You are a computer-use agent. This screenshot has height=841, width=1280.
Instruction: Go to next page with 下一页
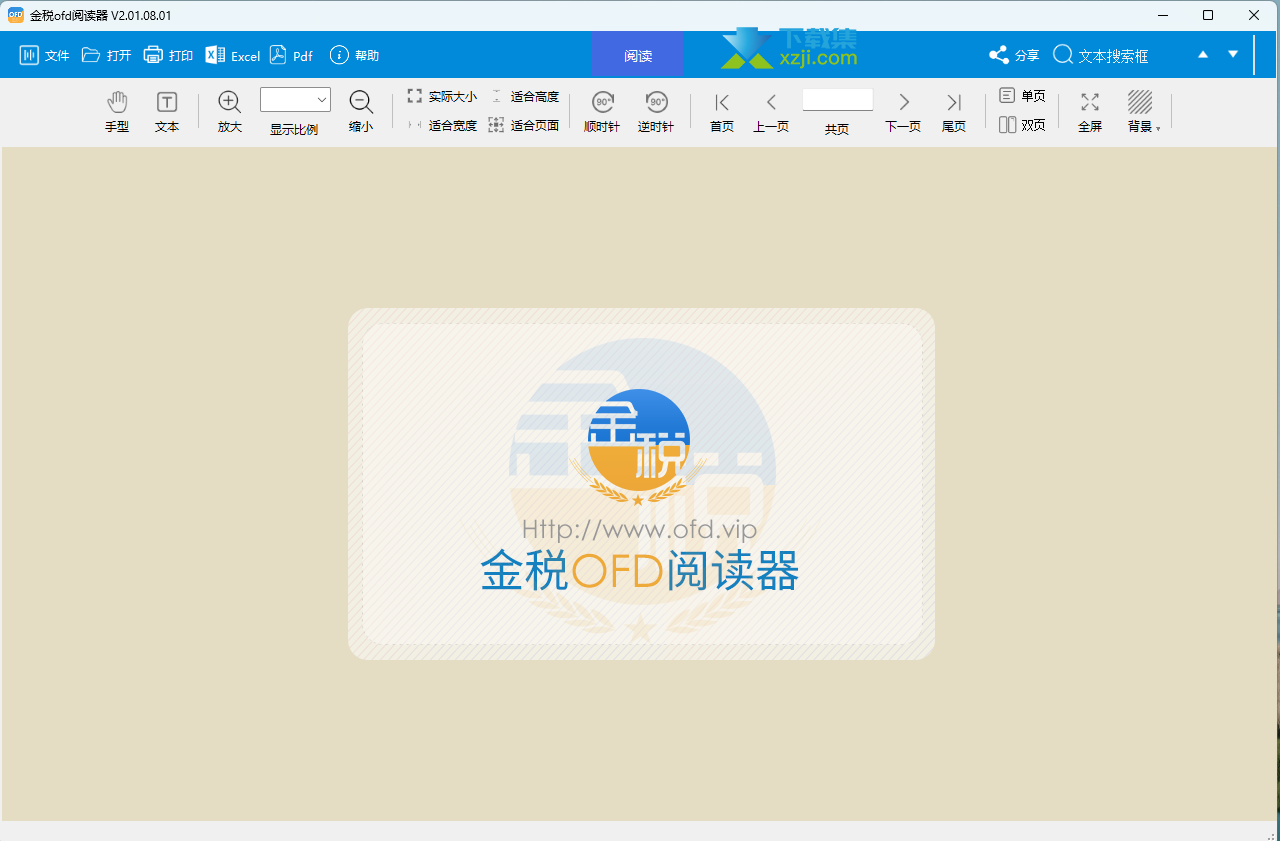(x=903, y=112)
